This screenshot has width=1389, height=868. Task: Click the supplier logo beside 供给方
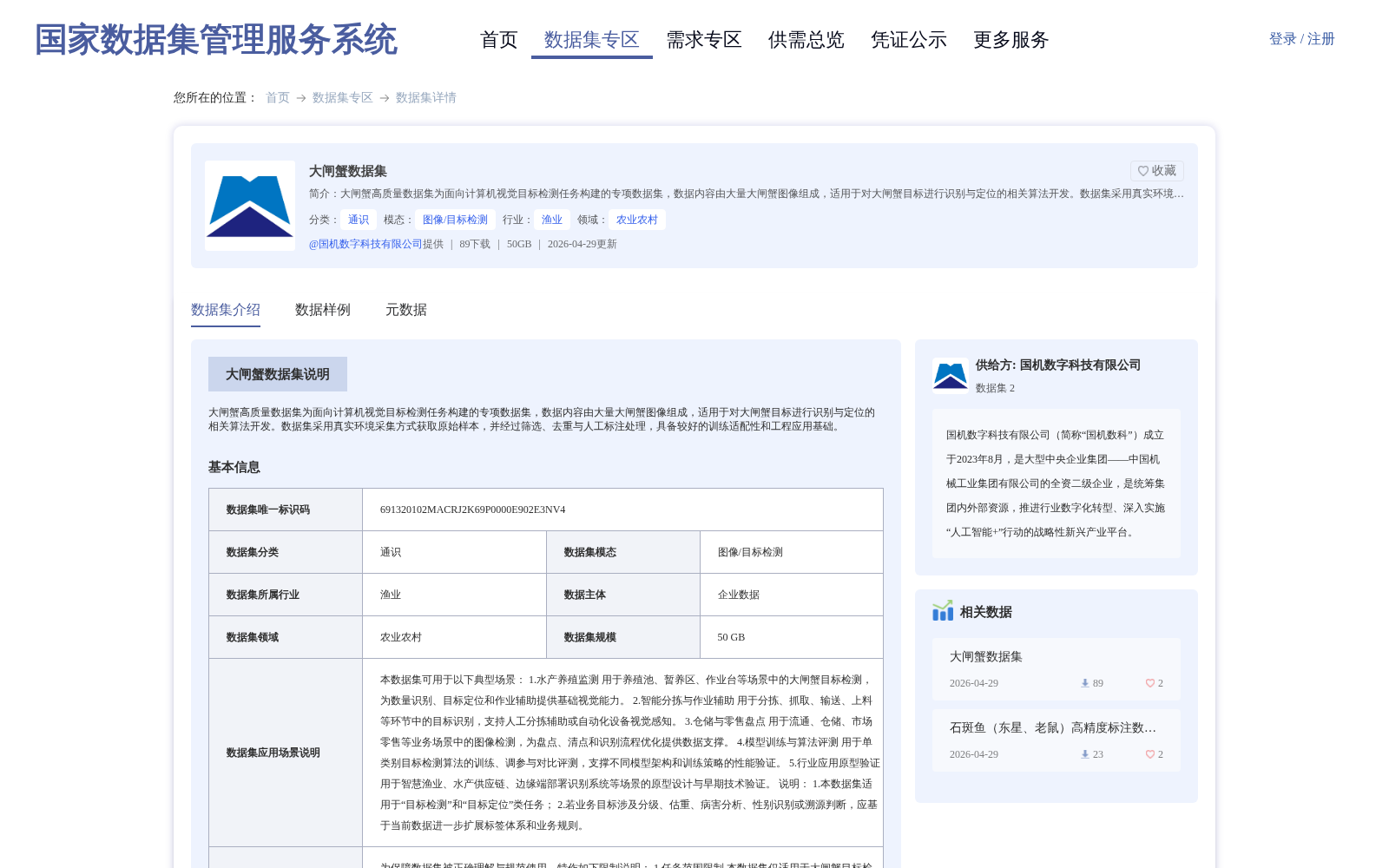tap(951, 376)
